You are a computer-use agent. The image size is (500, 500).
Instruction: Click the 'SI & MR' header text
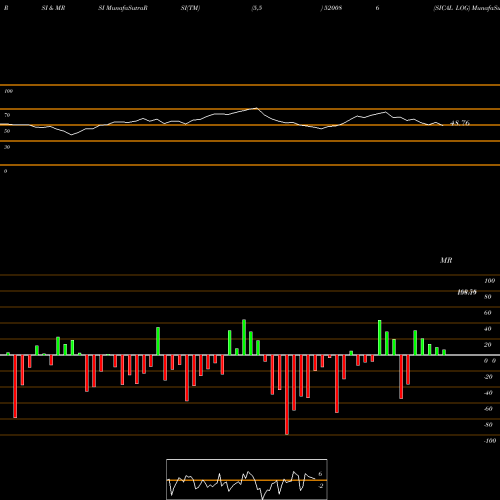[x=53, y=8]
